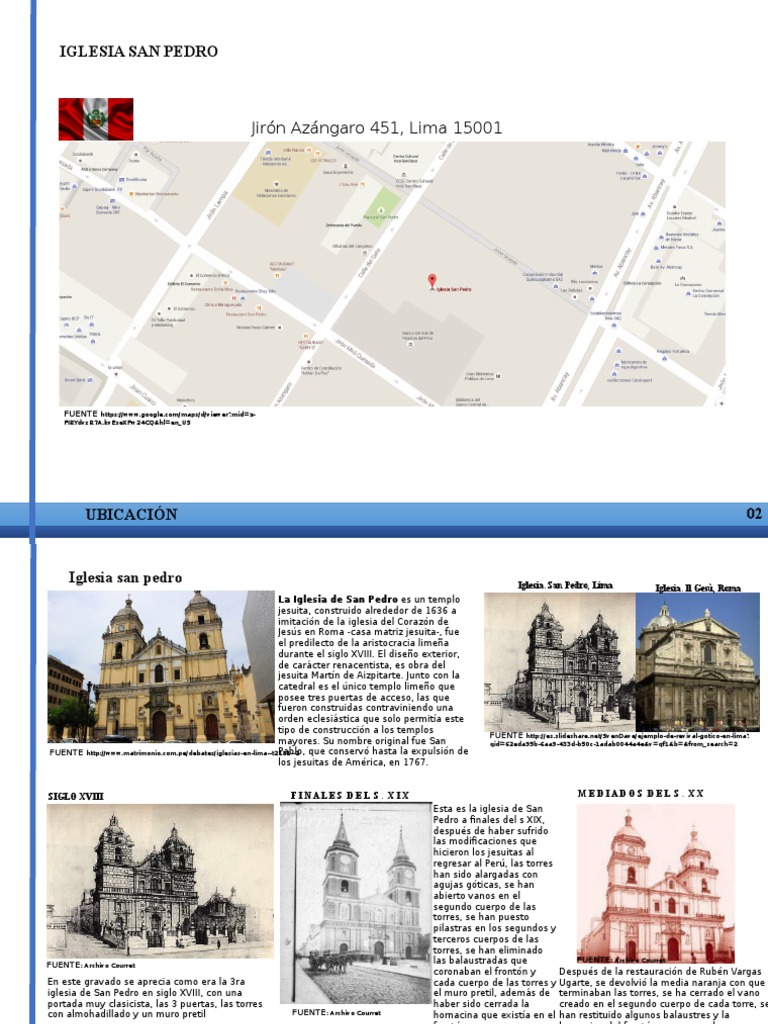
Task: Click the Peru flag icon
Action: (x=96, y=119)
